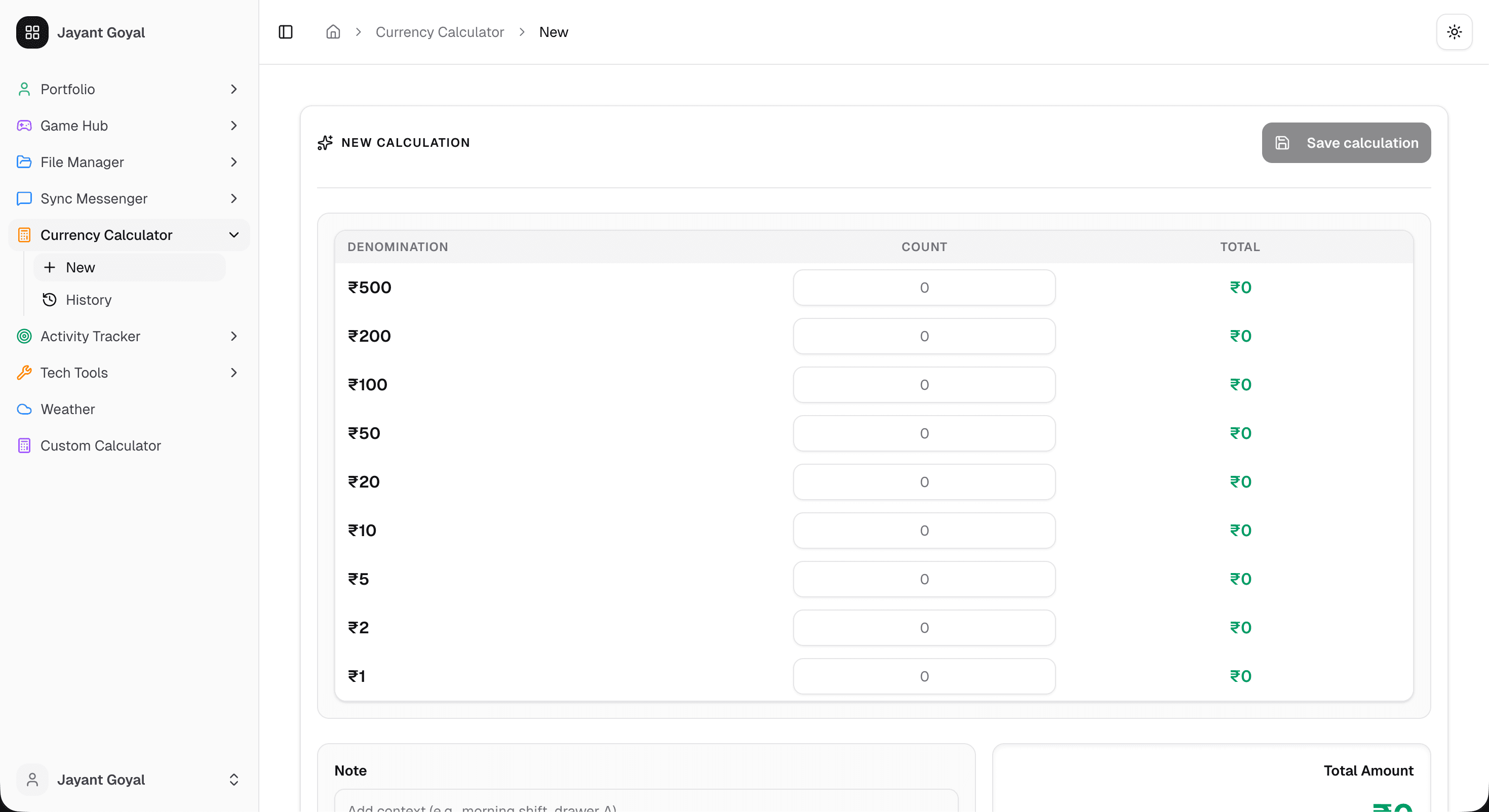Expand the File Manager chevron
The image size is (1489, 812).
click(x=233, y=162)
